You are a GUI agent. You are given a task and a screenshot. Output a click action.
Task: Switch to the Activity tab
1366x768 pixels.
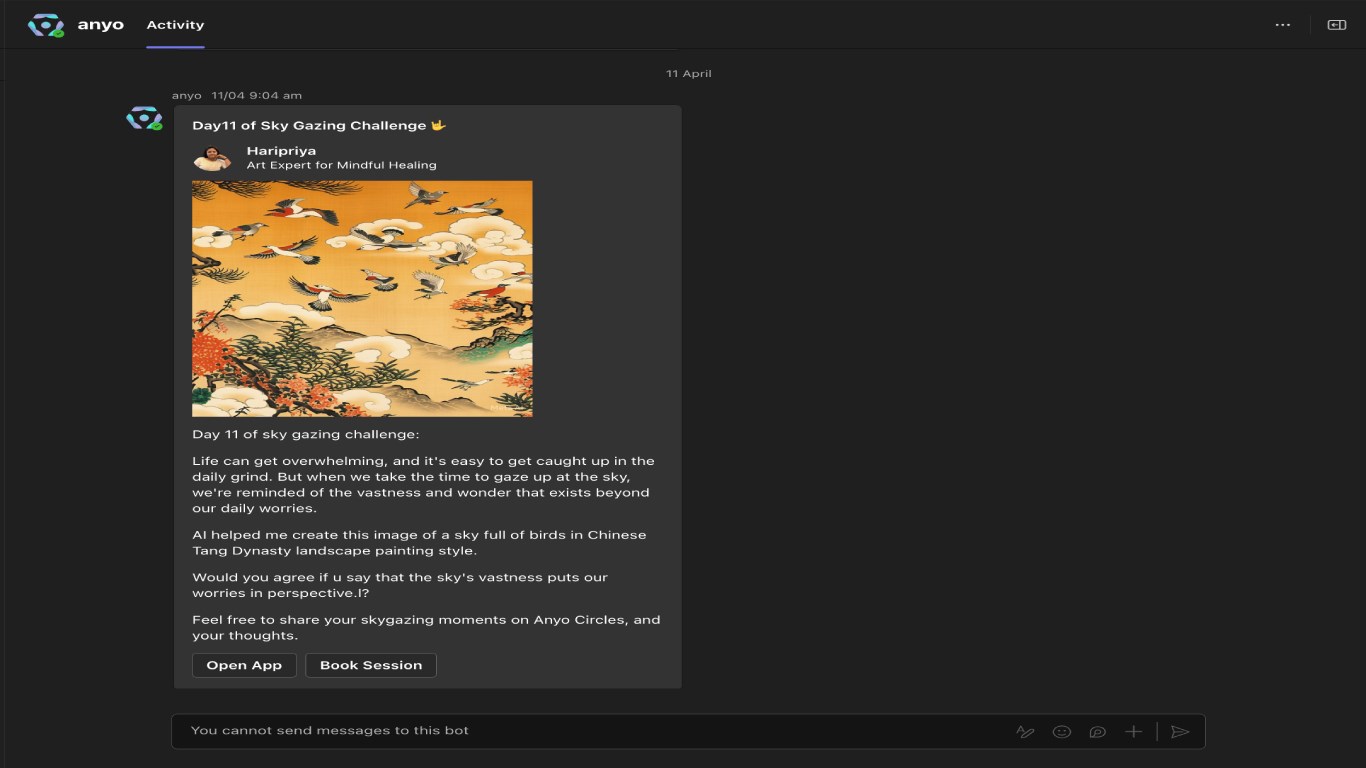point(175,25)
